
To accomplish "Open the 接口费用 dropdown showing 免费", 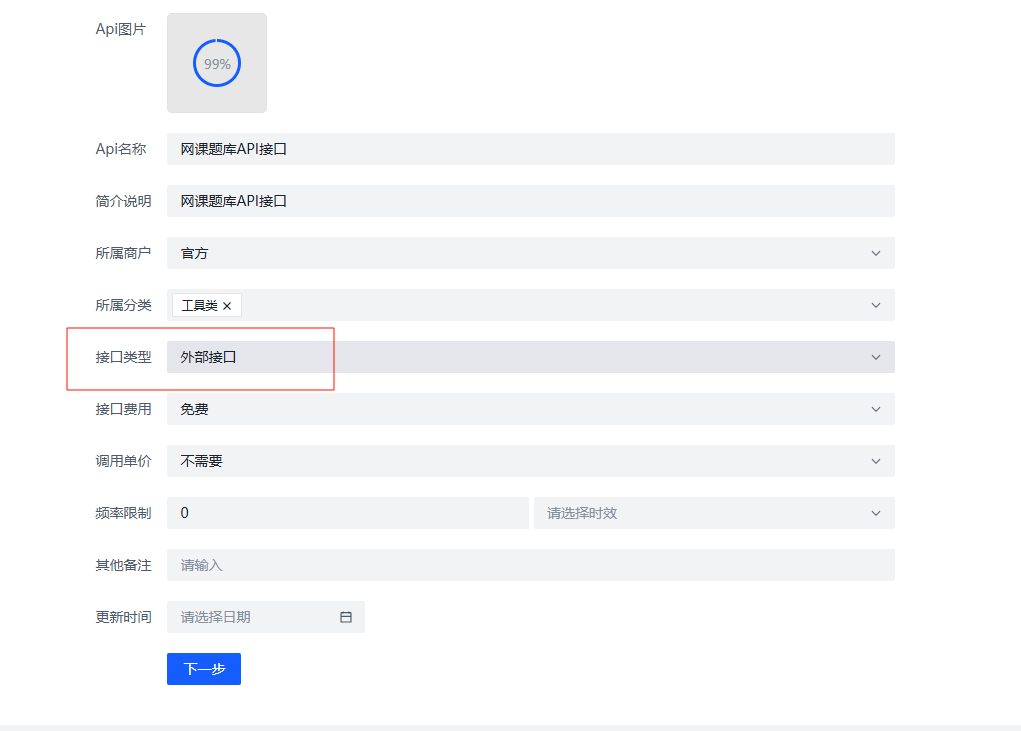I will (531, 409).
